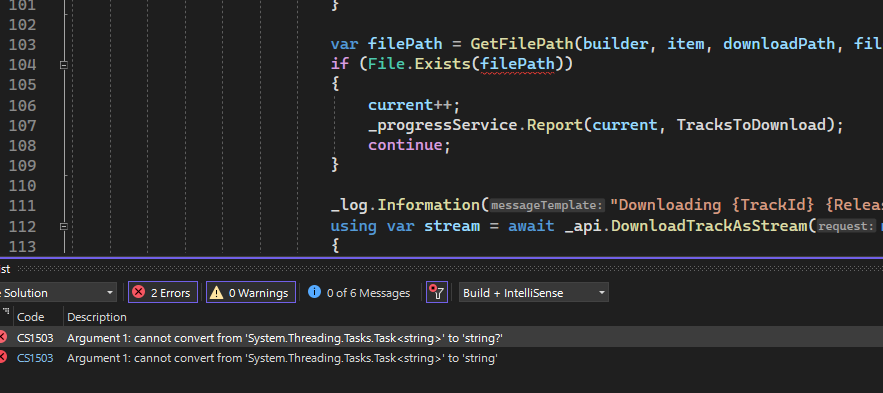The height and width of the screenshot is (393, 883).
Task: Open the Build + IntelliSense dropdown
Action: click(x=533, y=293)
